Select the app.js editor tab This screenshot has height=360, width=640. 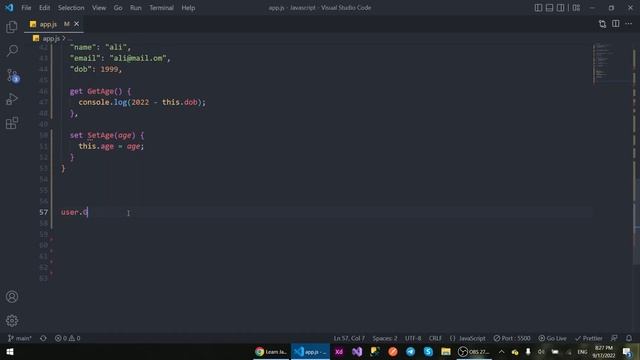pyautogui.click(x=54, y=24)
